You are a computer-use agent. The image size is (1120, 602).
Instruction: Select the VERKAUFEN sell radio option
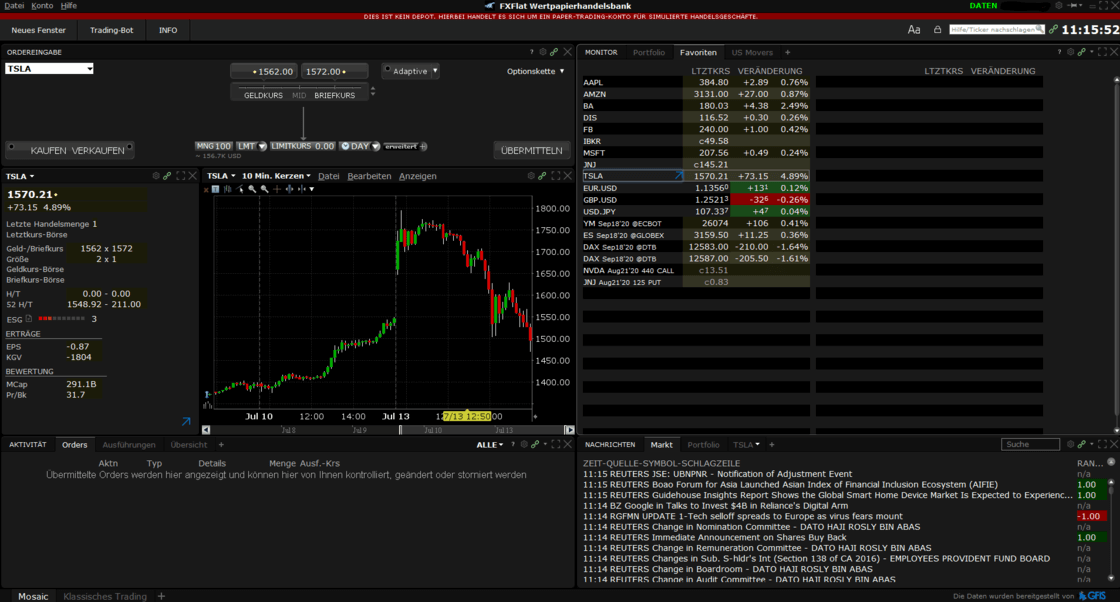click(x=98, y=150)
